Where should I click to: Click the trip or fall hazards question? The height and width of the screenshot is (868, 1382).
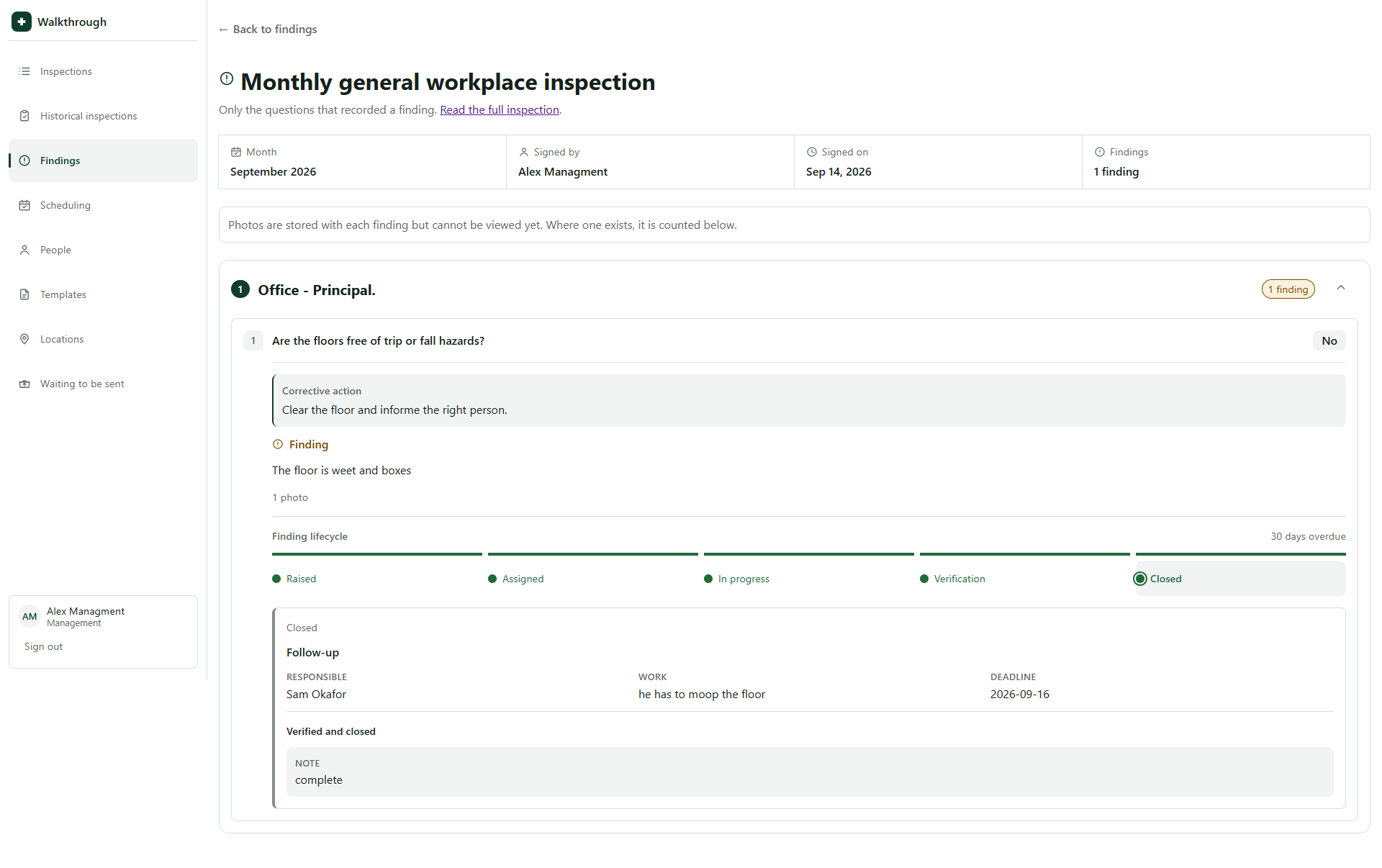(378, 340)
